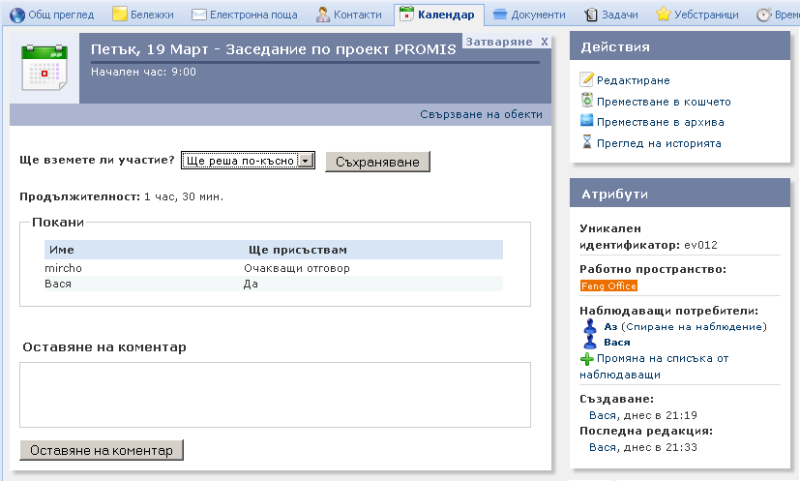The height and width of the screenshot is (481, 800).
Task: Click the Свързване на обекти link
Action: coord(481,114)
